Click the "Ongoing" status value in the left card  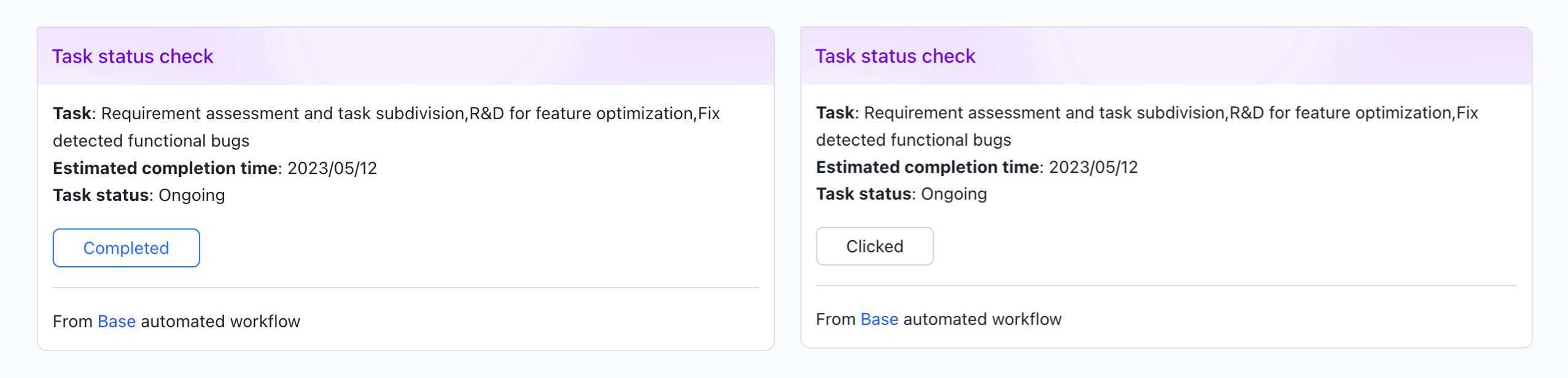192,195
